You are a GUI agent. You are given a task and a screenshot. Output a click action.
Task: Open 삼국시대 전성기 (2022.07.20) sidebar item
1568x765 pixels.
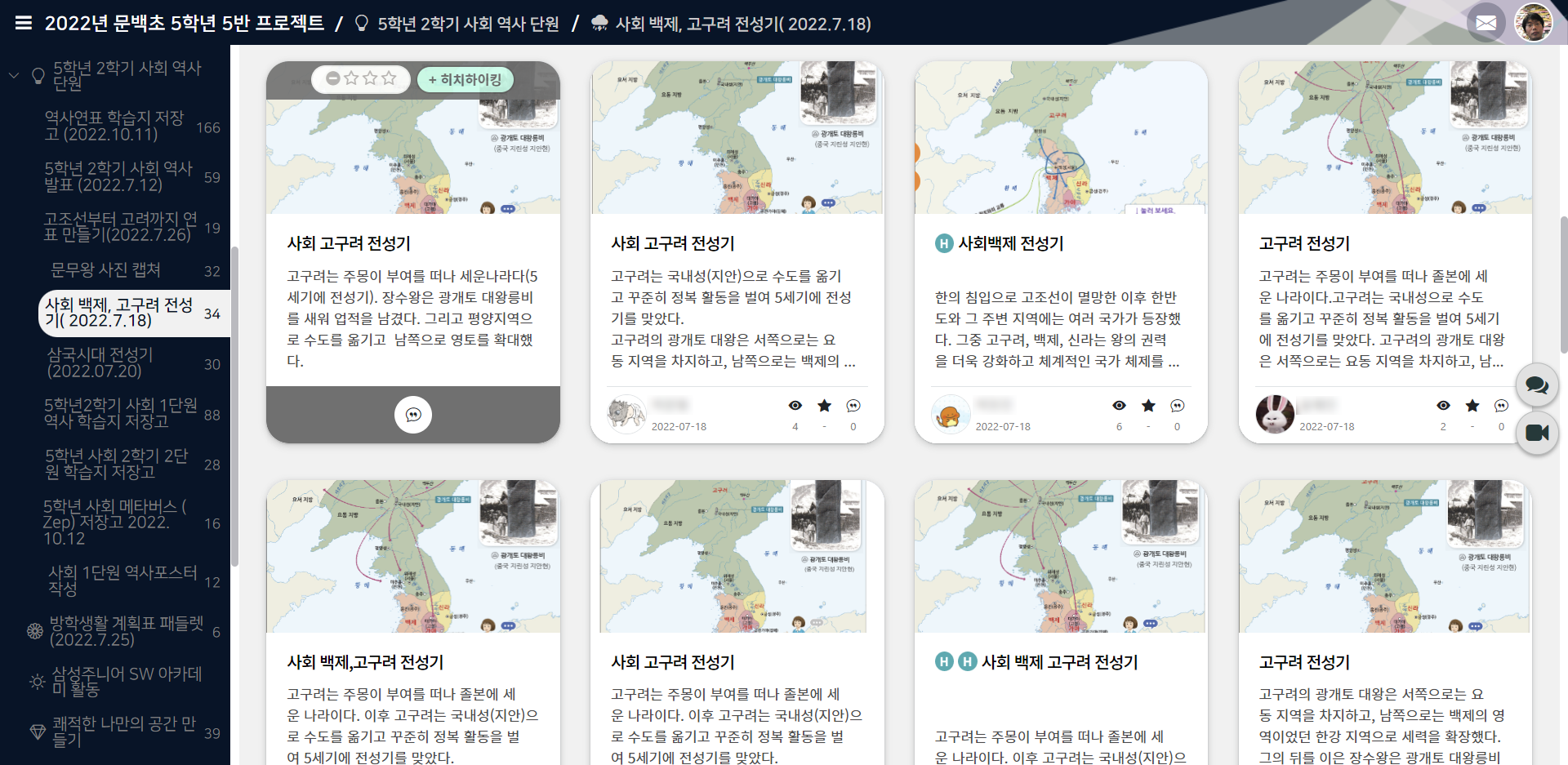[x=100, y=363]
